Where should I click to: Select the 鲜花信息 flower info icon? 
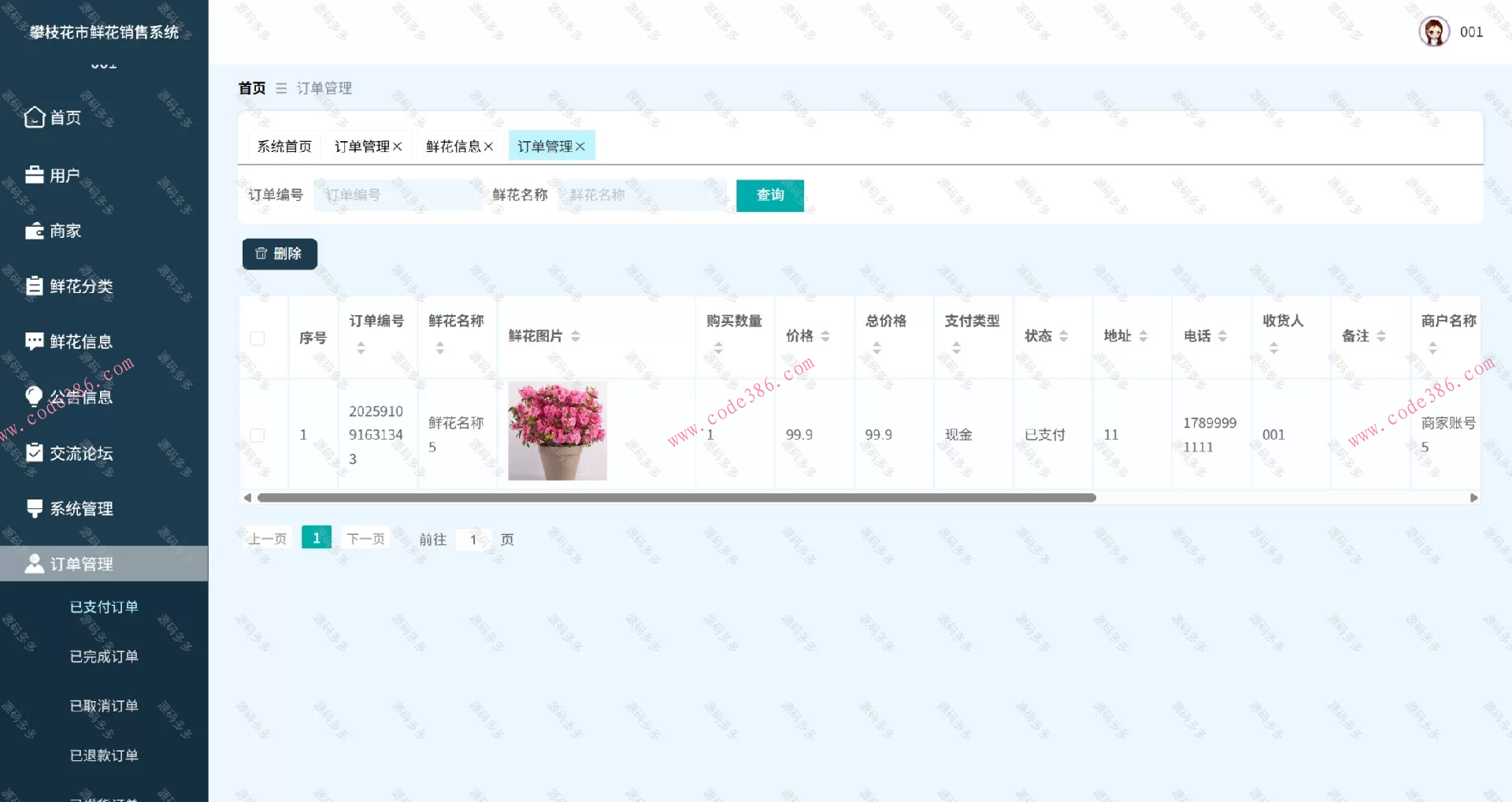[x=35, y=340]
